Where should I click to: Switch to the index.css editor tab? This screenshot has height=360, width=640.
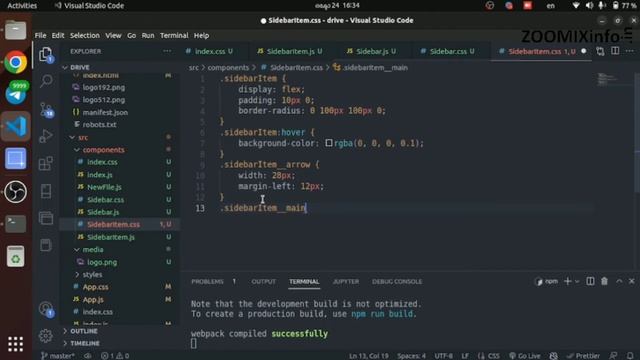coord(209,51)
